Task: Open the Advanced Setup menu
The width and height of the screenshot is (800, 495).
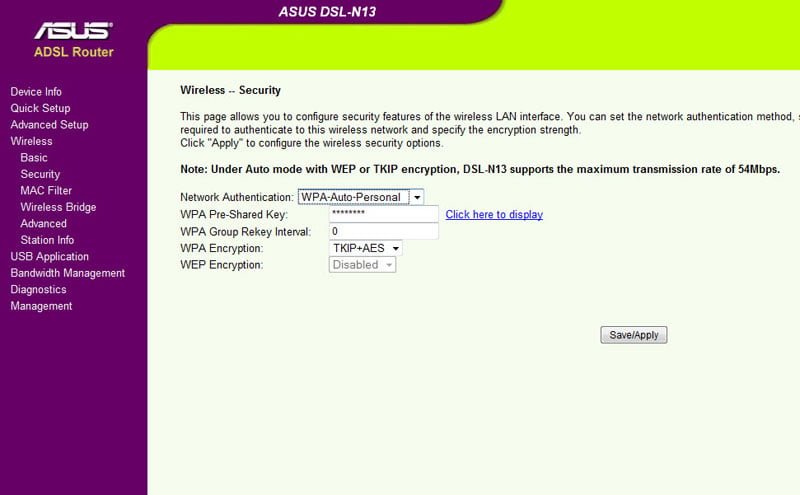Action: point(49,125)
